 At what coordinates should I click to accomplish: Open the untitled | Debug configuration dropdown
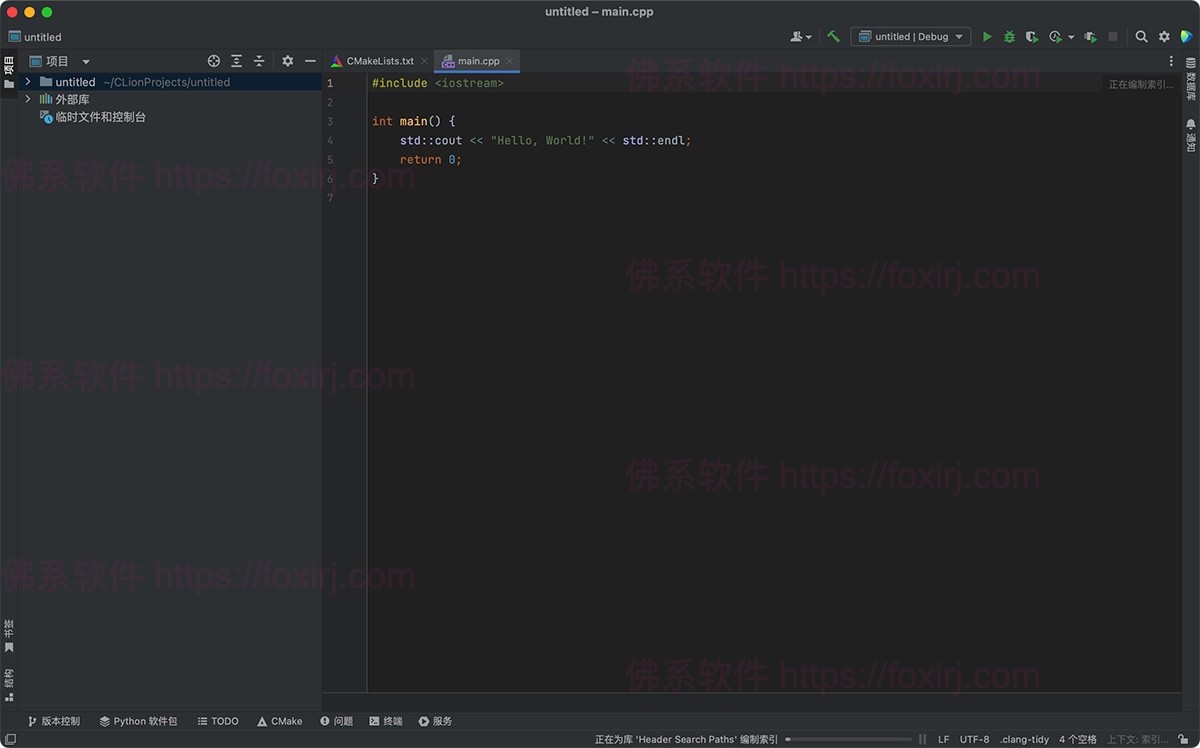pyautogui.click(x=910, y=36)
